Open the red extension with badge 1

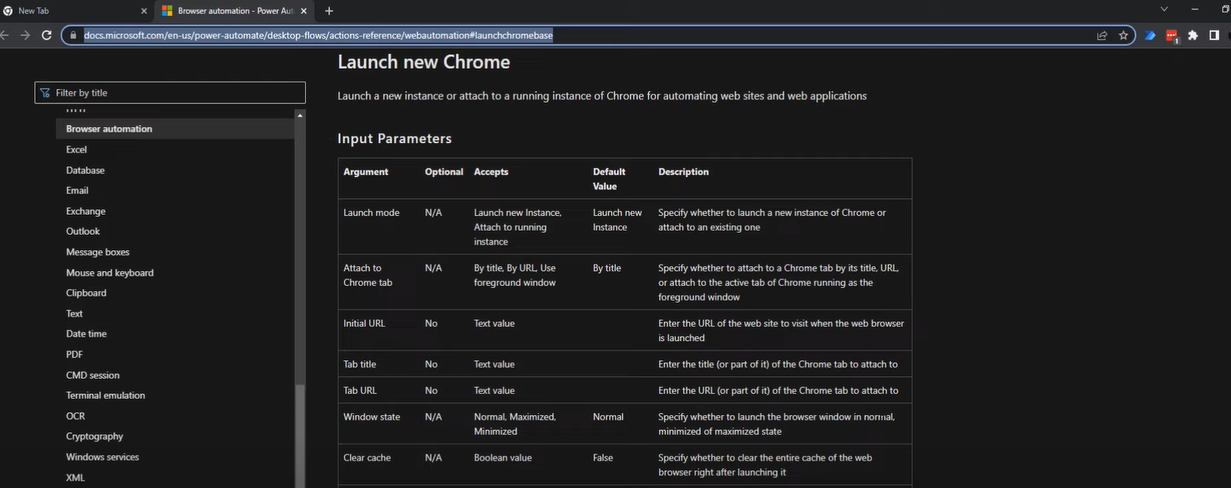point(1172,35)
